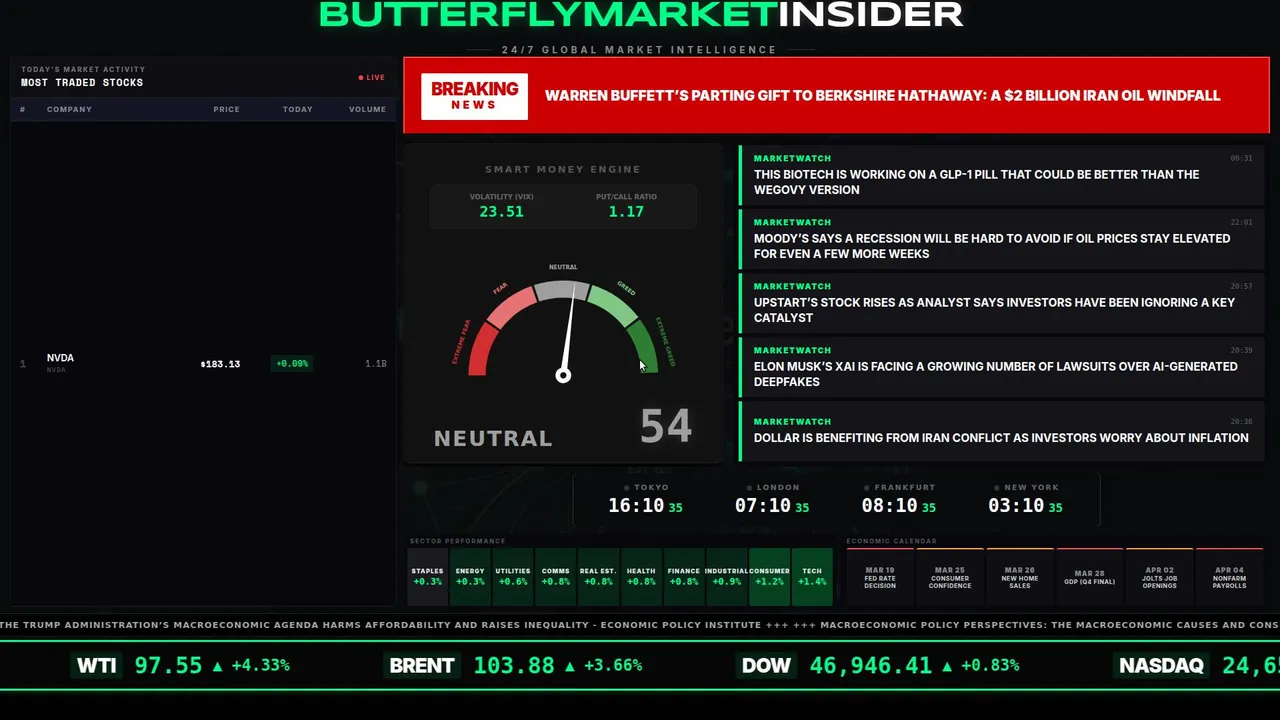Click the DOW ticker label
This screenshot has height=720, width=1280.
click(x=766, y=665)
